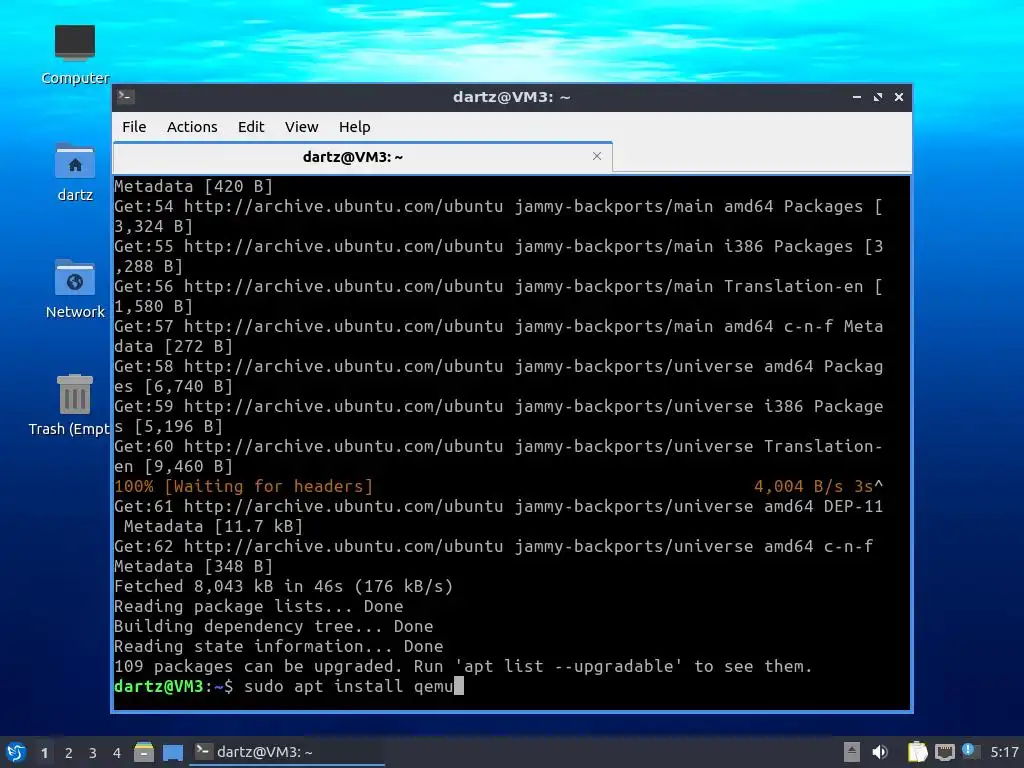
Task: Select the dartz home folder desktop icon
Action: [x=74, y=172]
